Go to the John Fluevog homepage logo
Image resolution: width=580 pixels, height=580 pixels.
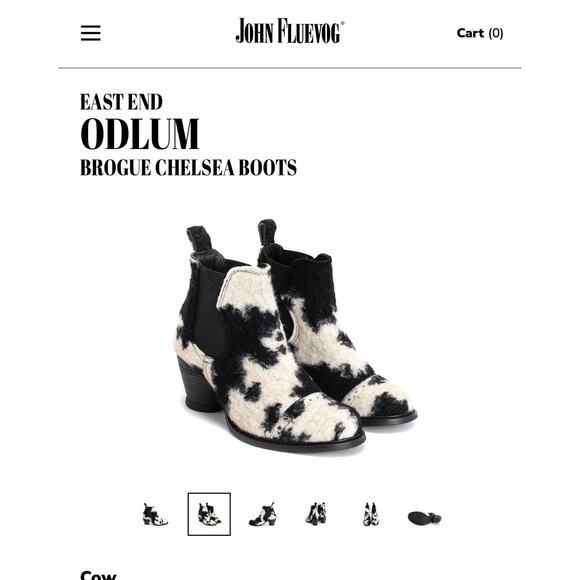click(290, 31)
